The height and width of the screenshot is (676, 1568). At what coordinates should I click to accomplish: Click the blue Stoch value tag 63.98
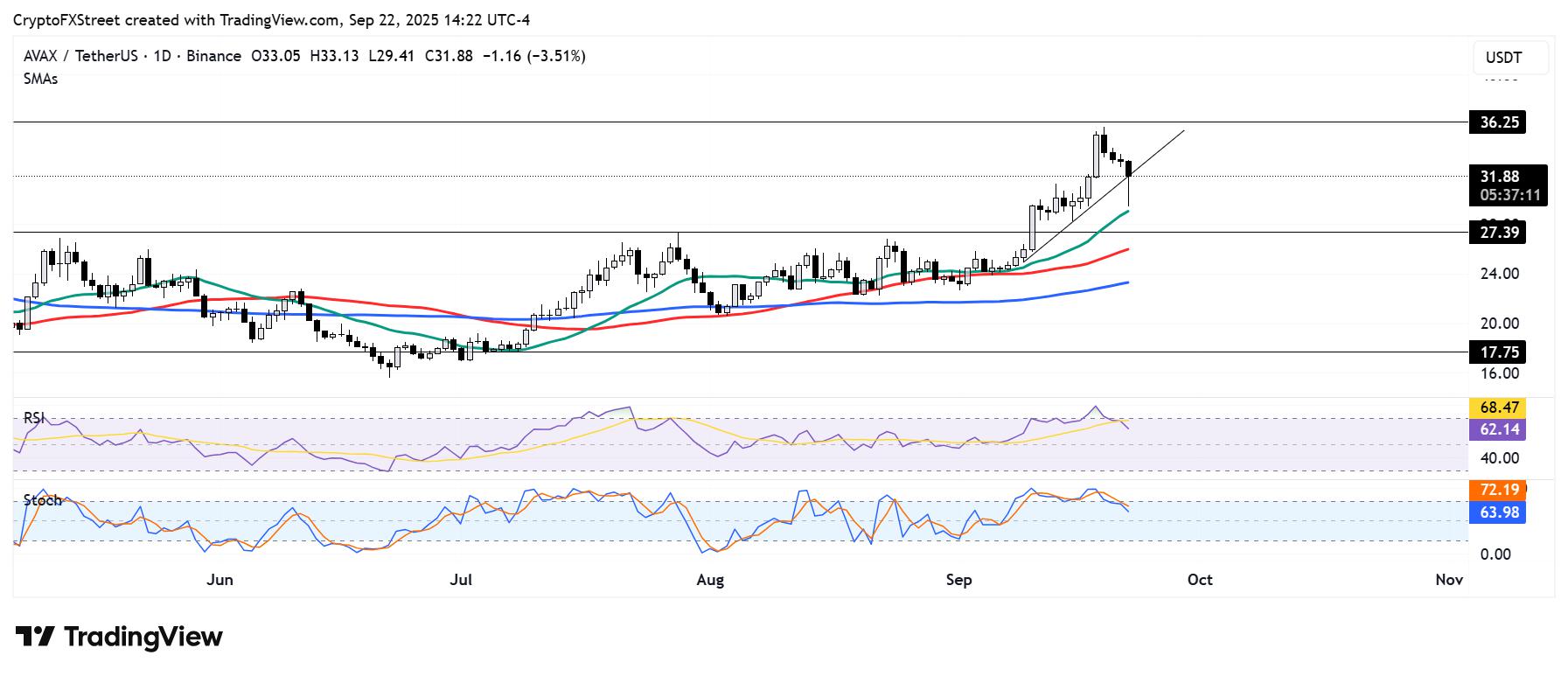pos(1498,512)
